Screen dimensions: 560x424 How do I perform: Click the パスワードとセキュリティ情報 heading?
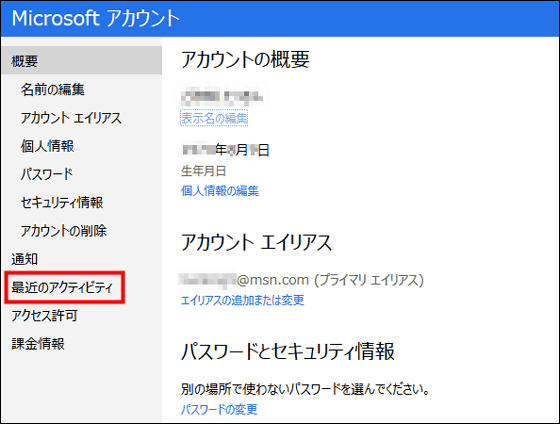[x=288, y=351]
